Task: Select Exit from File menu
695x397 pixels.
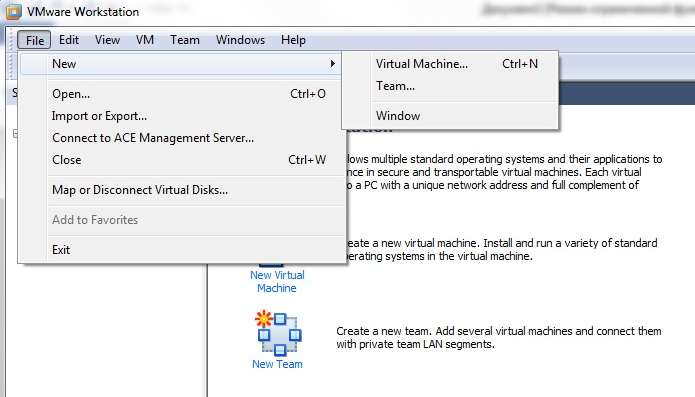Action: (182, 250)
